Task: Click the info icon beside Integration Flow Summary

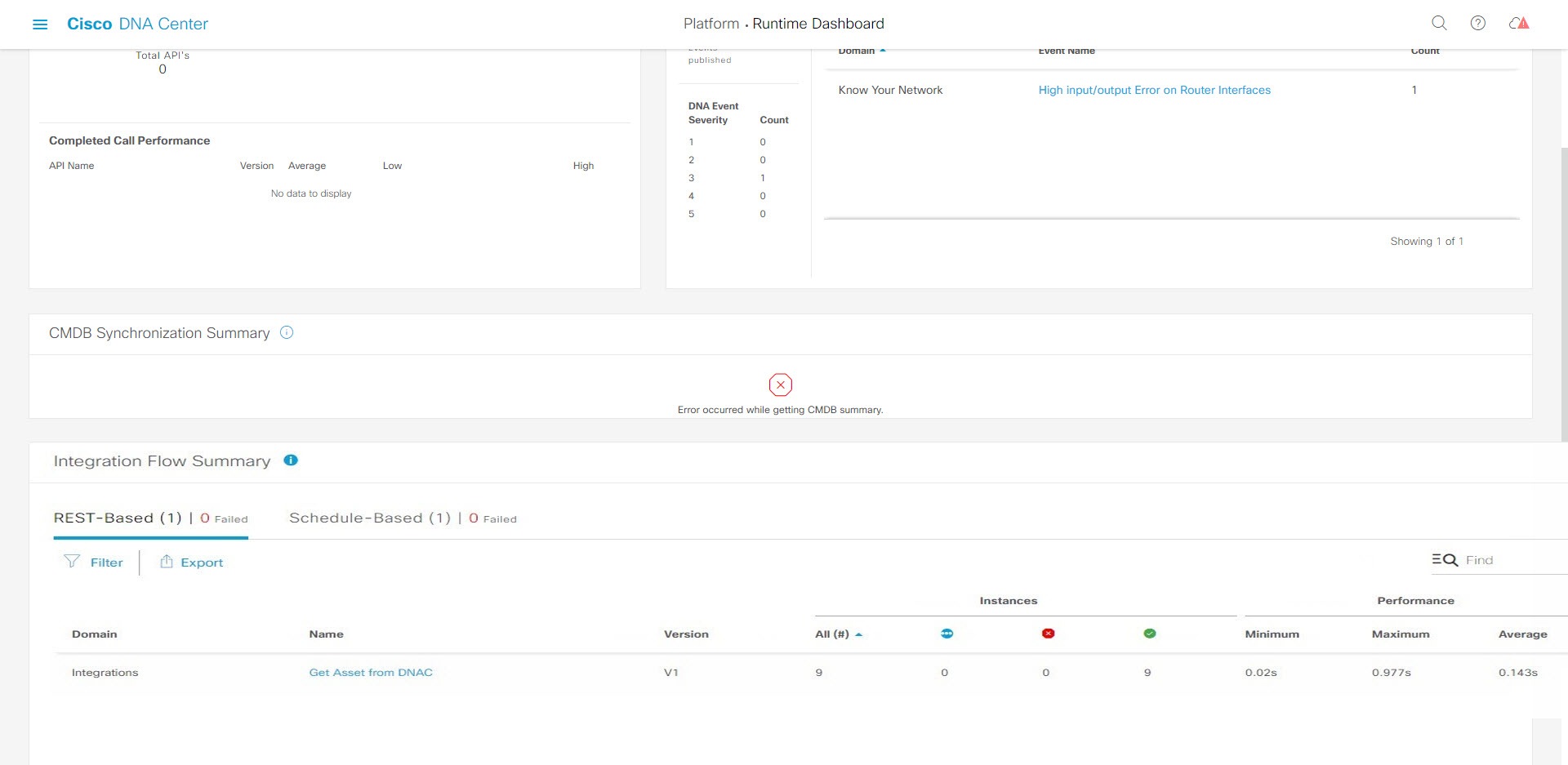Action: (x=291, y=460)
